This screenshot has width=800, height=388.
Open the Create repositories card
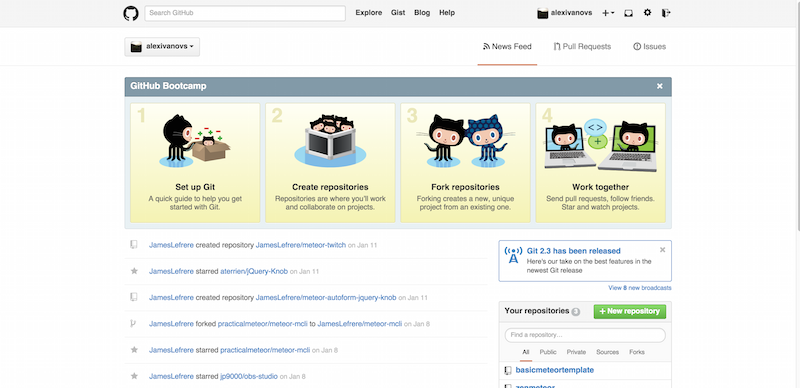[330, 163]
